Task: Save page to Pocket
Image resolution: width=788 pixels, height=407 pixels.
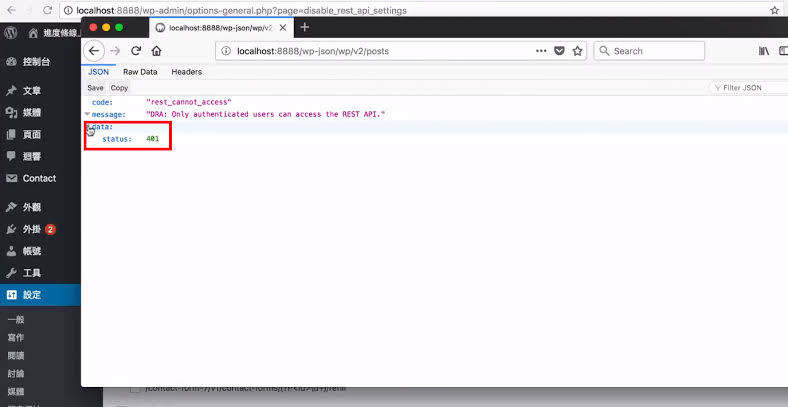Action: coord(559,50)
